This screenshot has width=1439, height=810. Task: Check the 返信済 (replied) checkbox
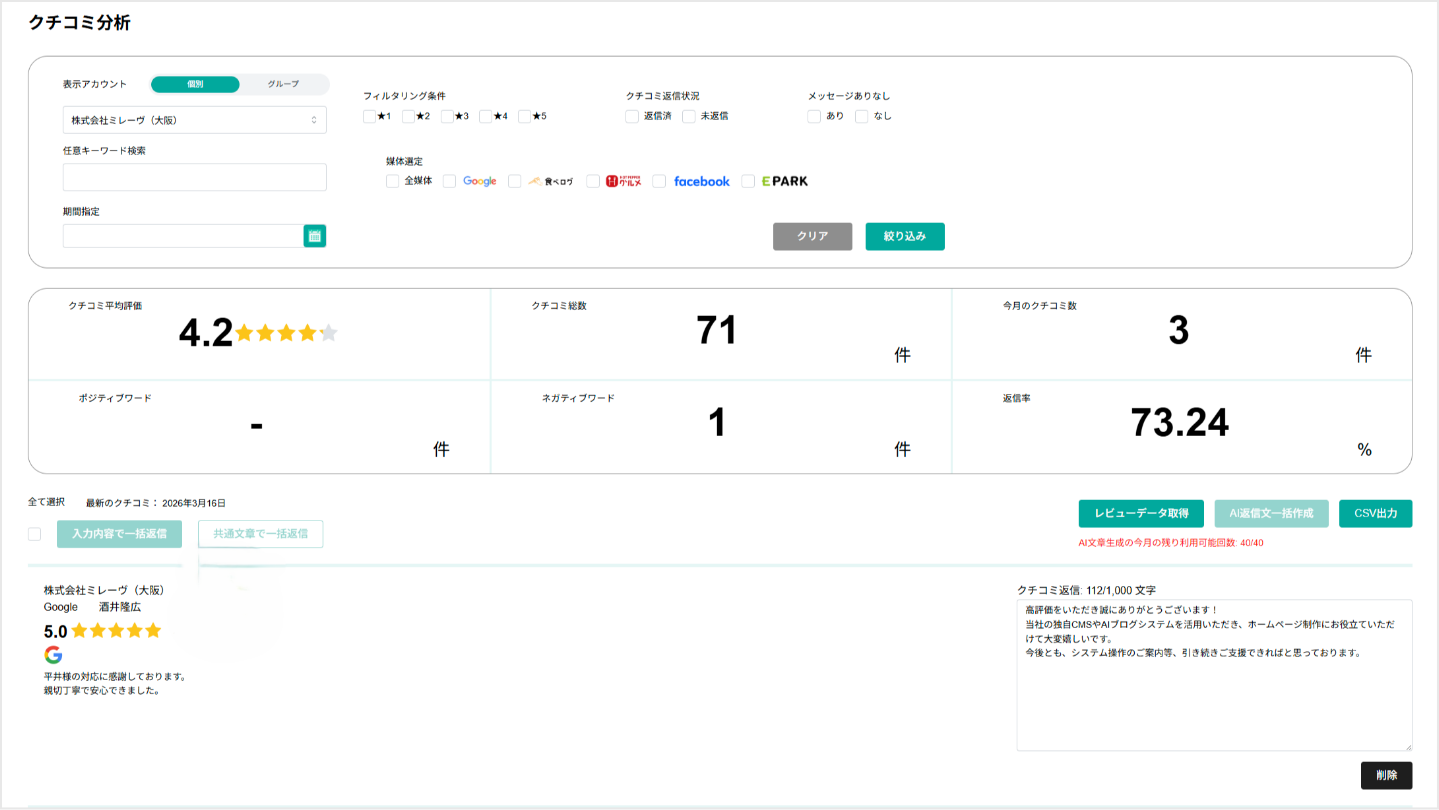click(x=632, y=116)
